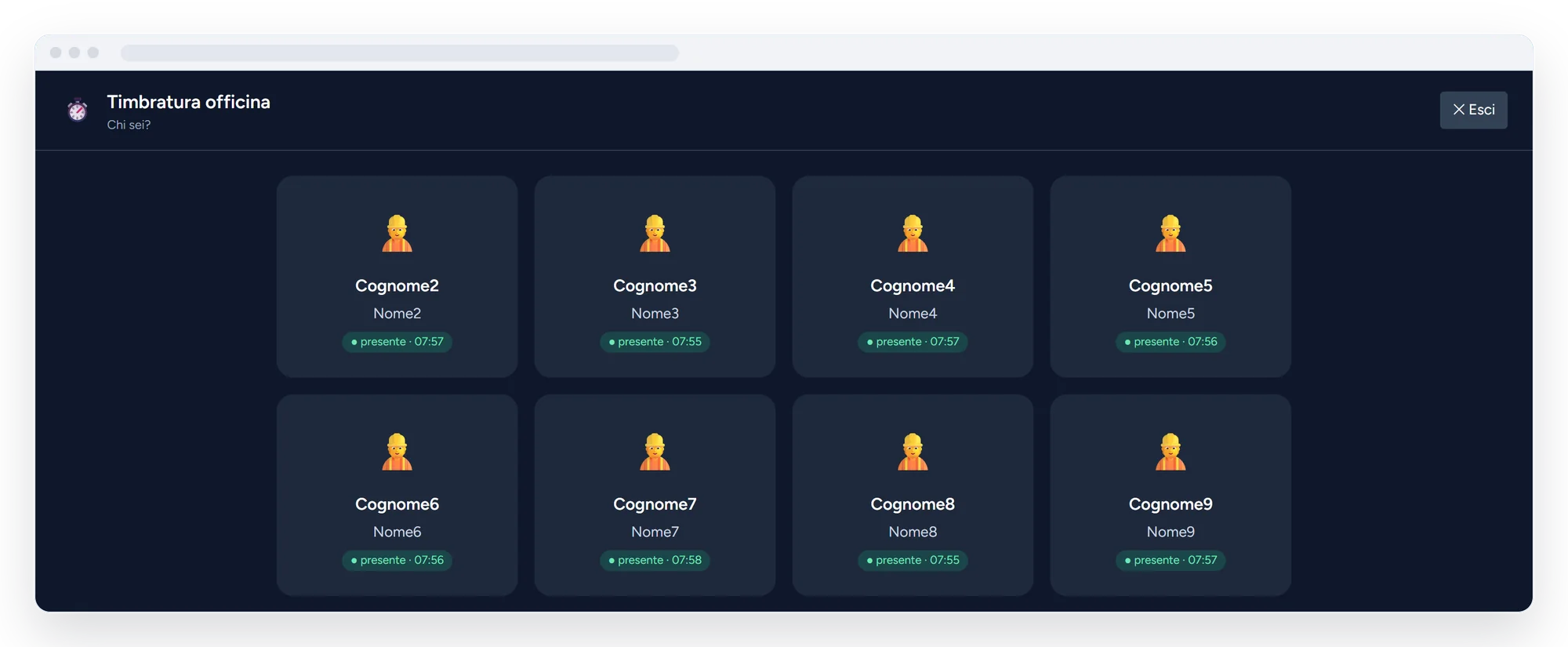Select the Cognome8 name label
Viewport: 1568px width, 647px height.
(x=913, y=504)
